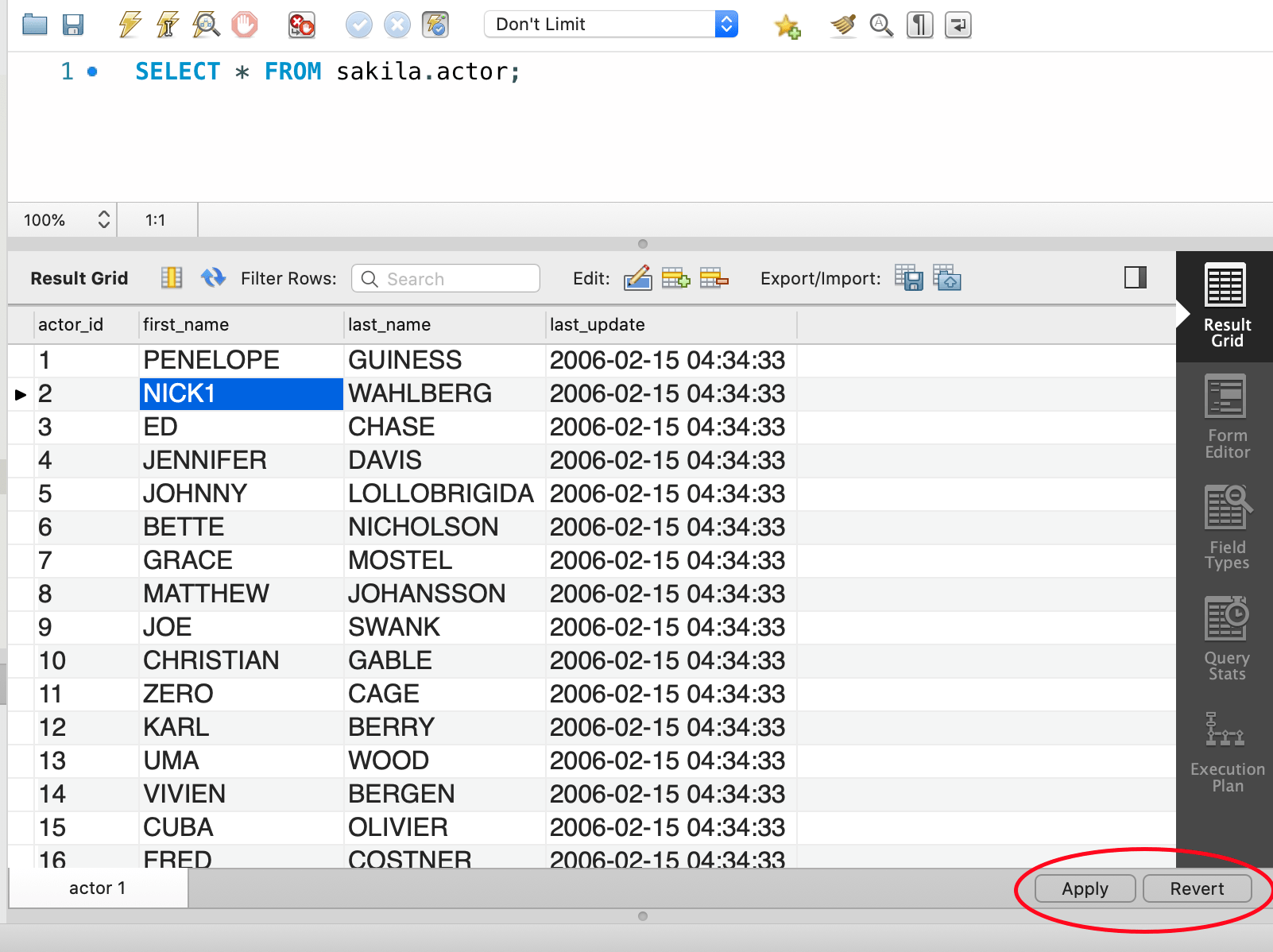Click line 1 statement marker dot

(x=92, y=72)
